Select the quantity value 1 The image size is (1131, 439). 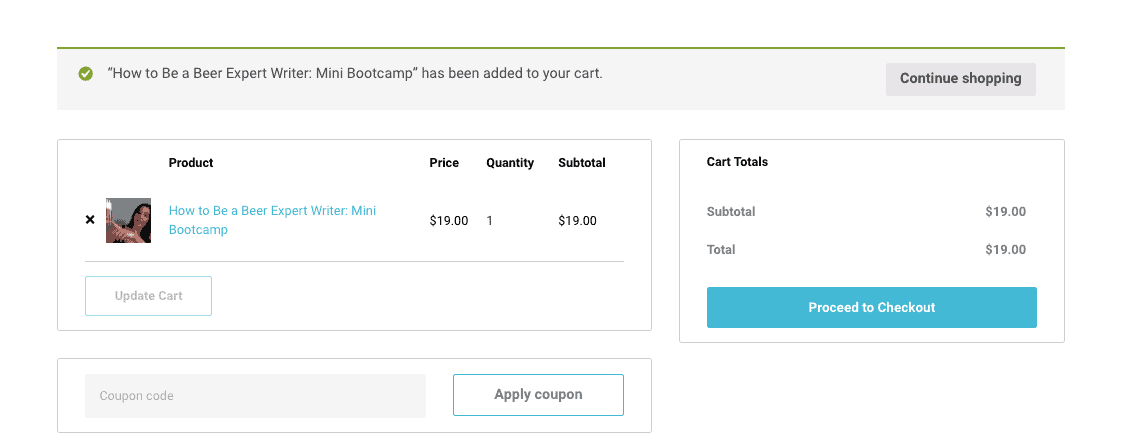(x=490, y=221)
